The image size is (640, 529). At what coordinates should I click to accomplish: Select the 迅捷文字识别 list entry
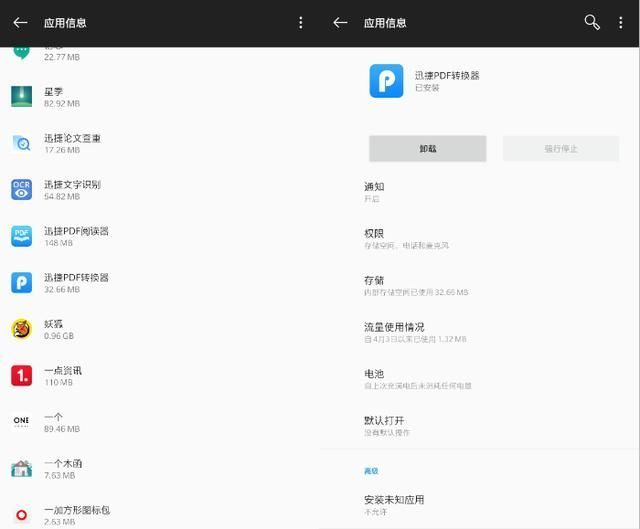pos(160,190)
